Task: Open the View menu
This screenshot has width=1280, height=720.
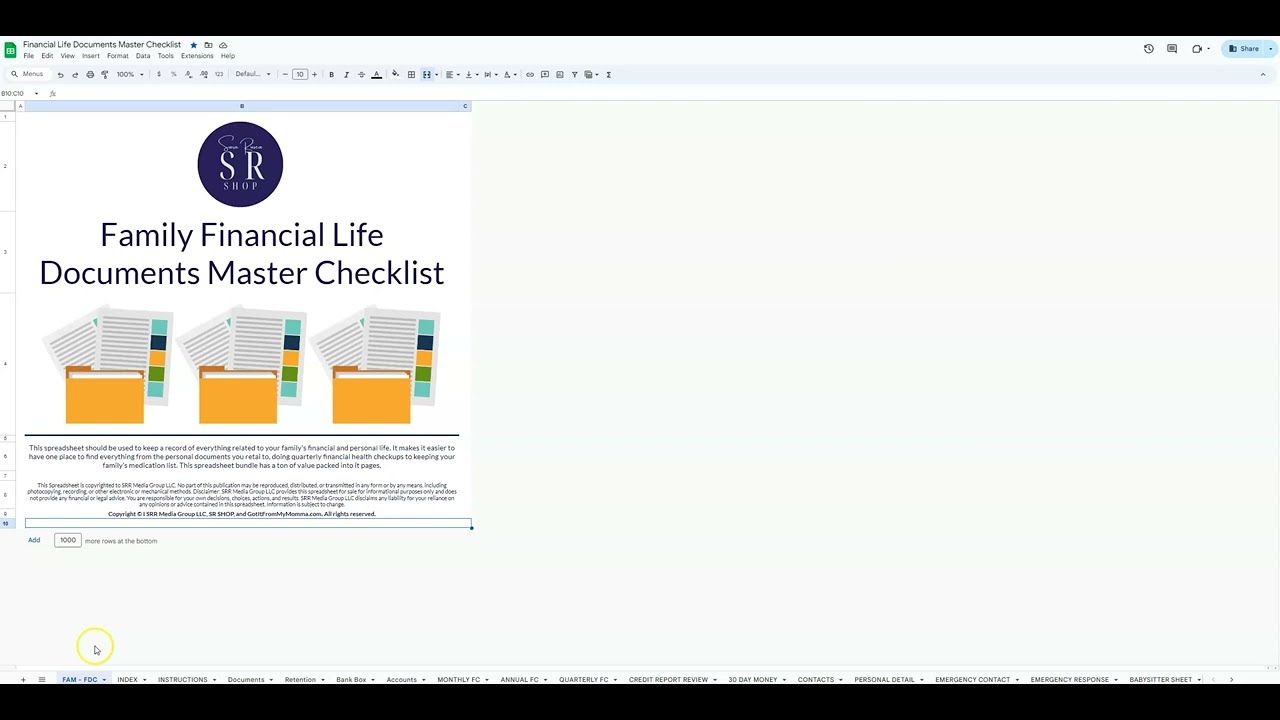Action: point(67,56)
